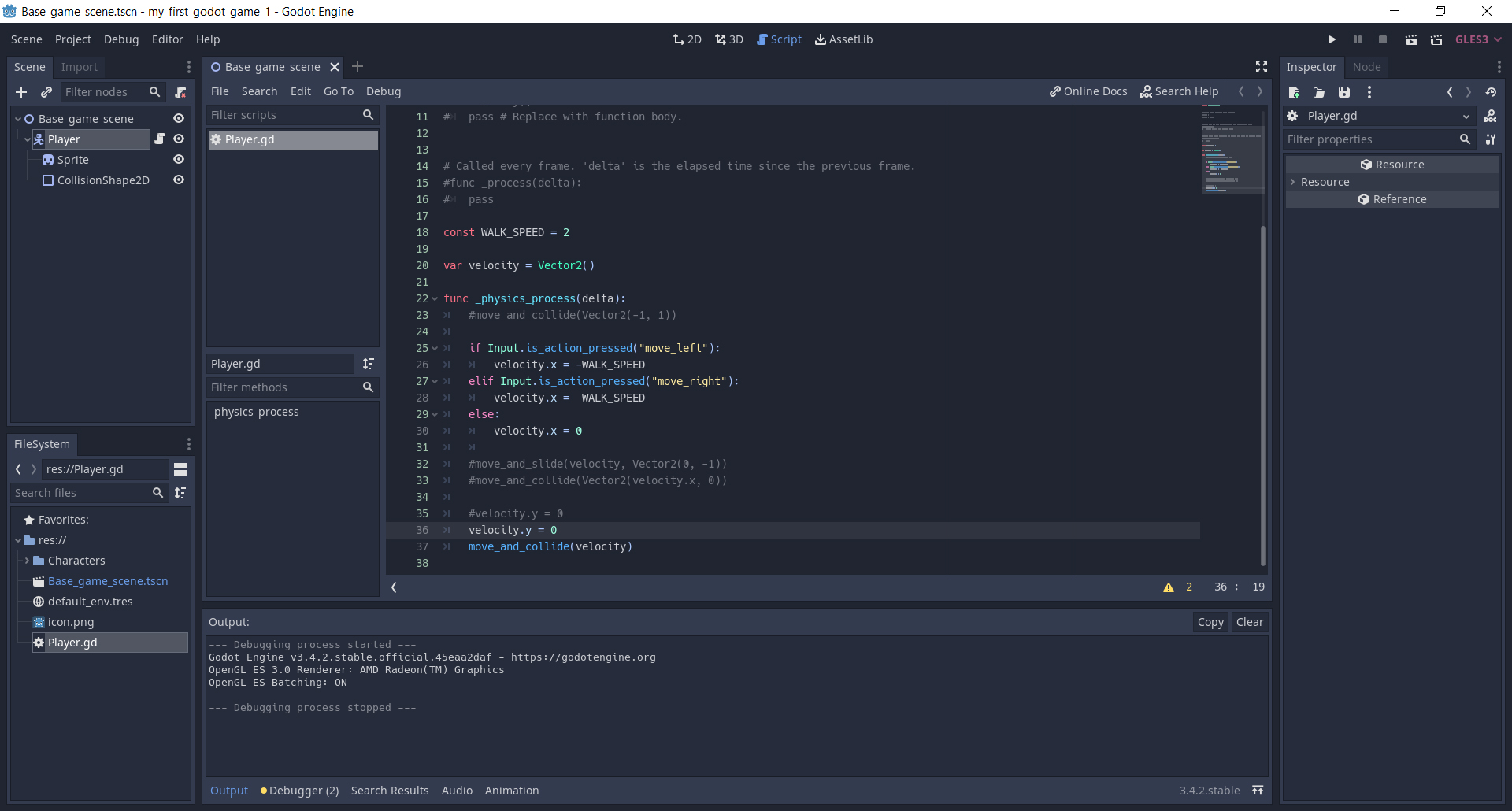Viewport: 1512px width, 811px height.
Task: Toggle visibility of Base_game_scene node
Action: (179, 119)
